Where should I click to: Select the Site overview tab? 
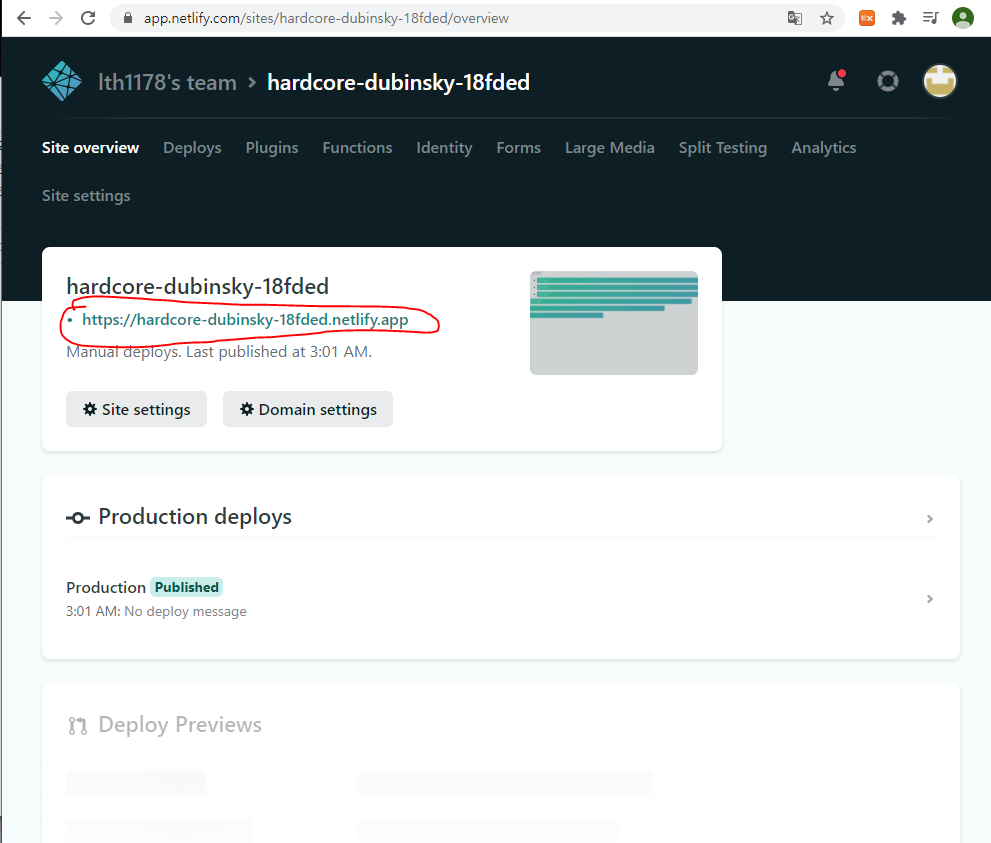click(x=90, y=148)
